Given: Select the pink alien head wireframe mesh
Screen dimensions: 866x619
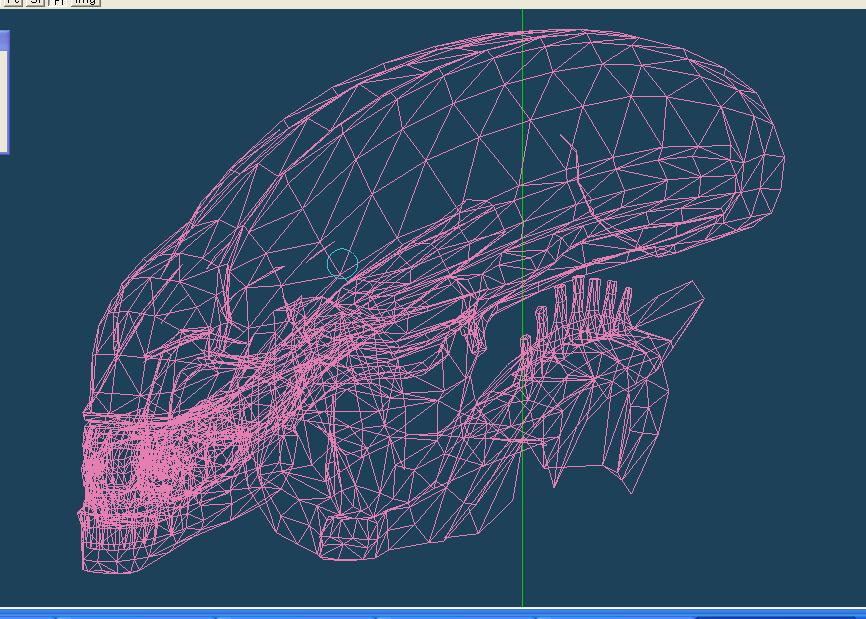Looking at the screenshot, I should coord(431,301).
